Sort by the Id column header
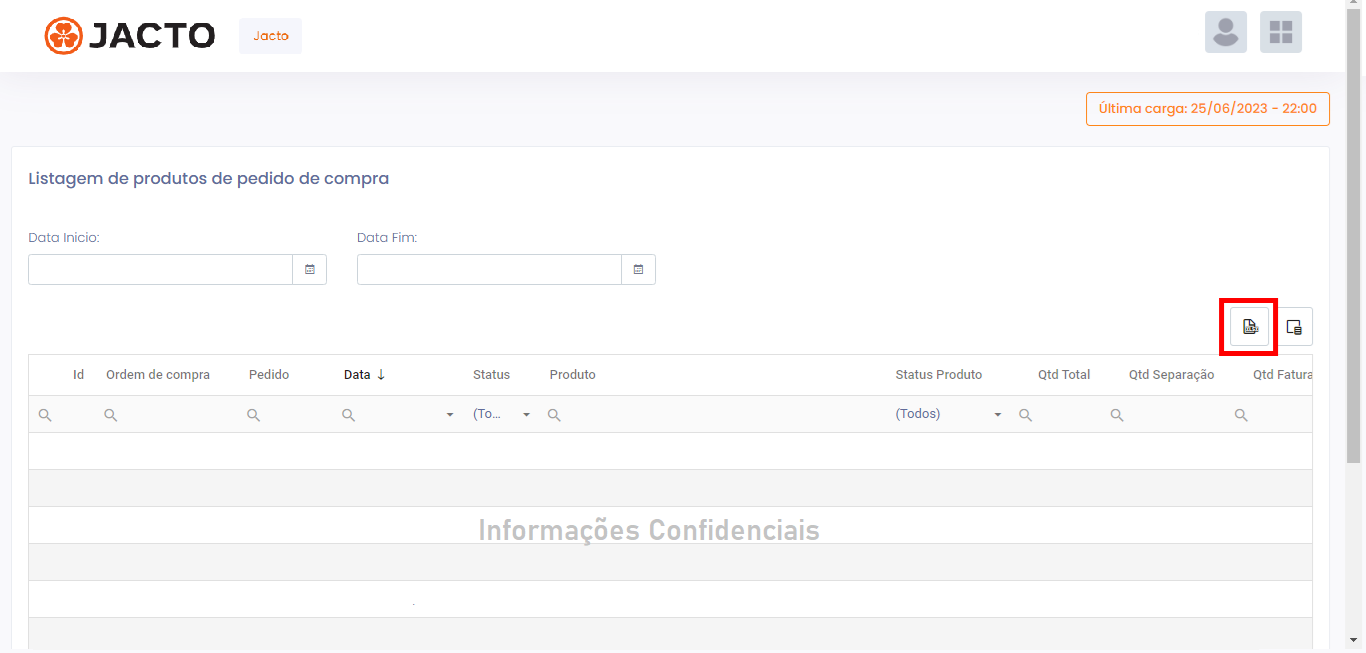 pyautogui.click(x=78, y=375)
